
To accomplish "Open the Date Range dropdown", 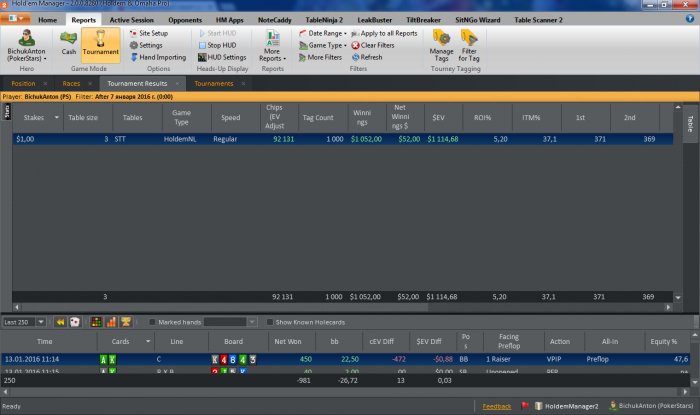I will 322,33.
